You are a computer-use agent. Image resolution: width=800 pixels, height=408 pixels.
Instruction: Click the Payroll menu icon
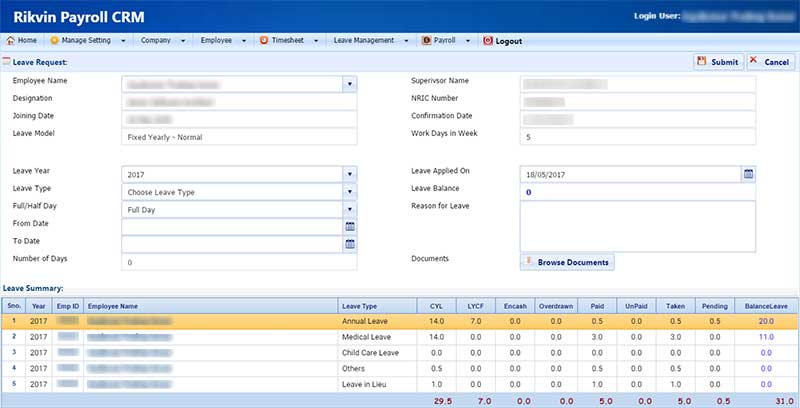427,40
